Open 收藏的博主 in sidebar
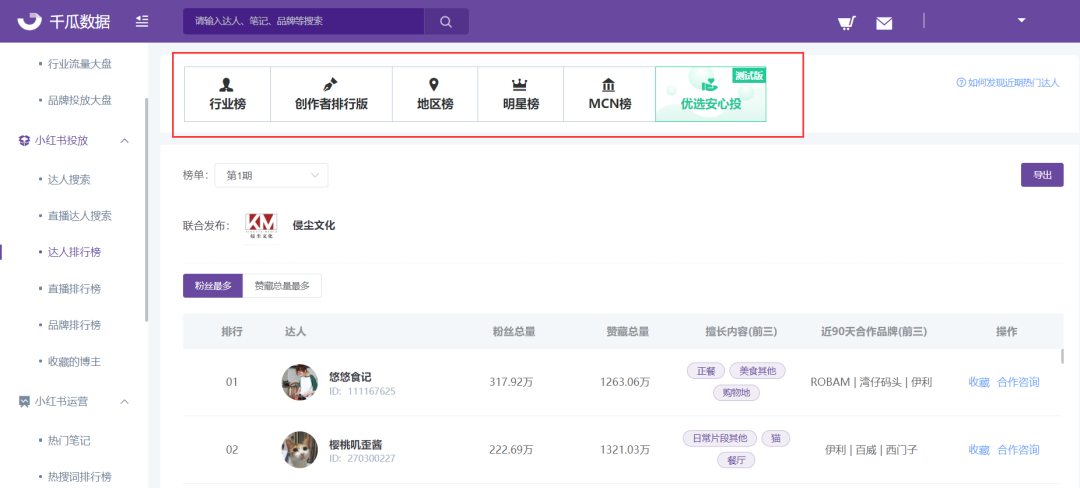The width and height of the screenshot is (1080, 488). pyautogui.click(x=74, y=361)
